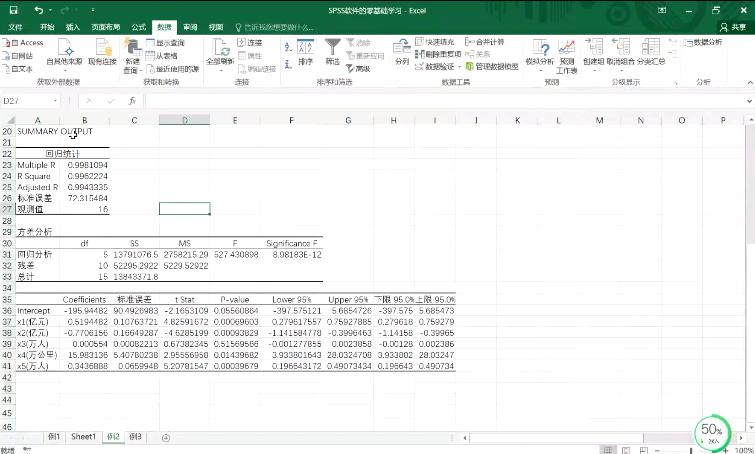Click 分列 text to columns
Viewport: 755px width, 454px height.
[402, 53]
